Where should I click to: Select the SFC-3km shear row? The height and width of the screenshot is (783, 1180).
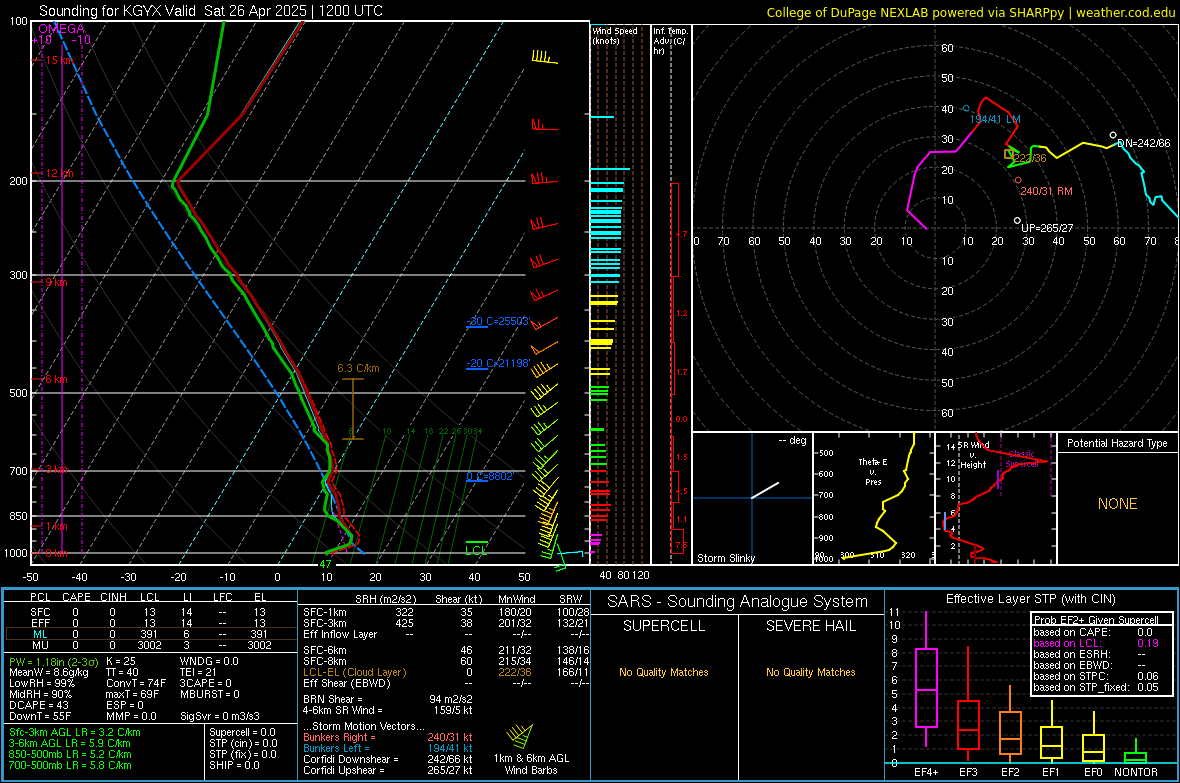(x=446, y=623)
